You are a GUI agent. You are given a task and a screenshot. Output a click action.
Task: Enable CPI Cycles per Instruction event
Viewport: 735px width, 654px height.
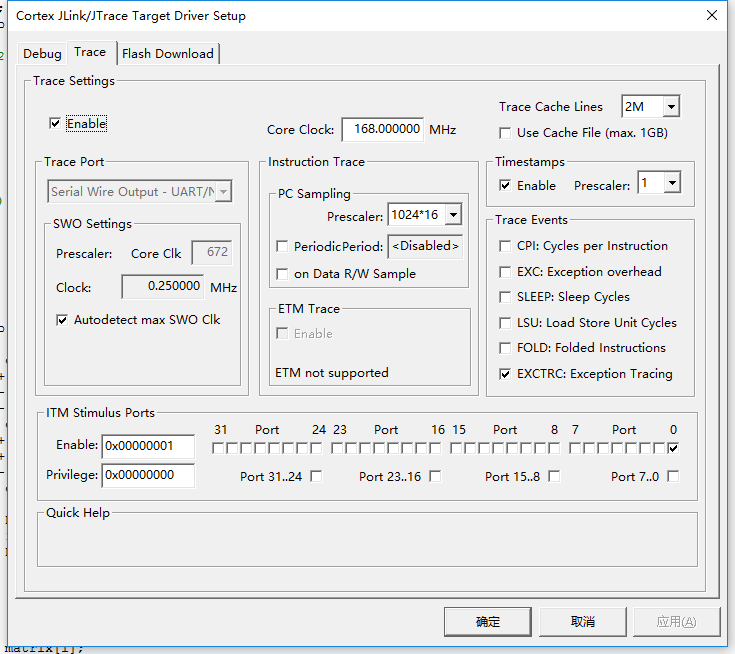505,246
